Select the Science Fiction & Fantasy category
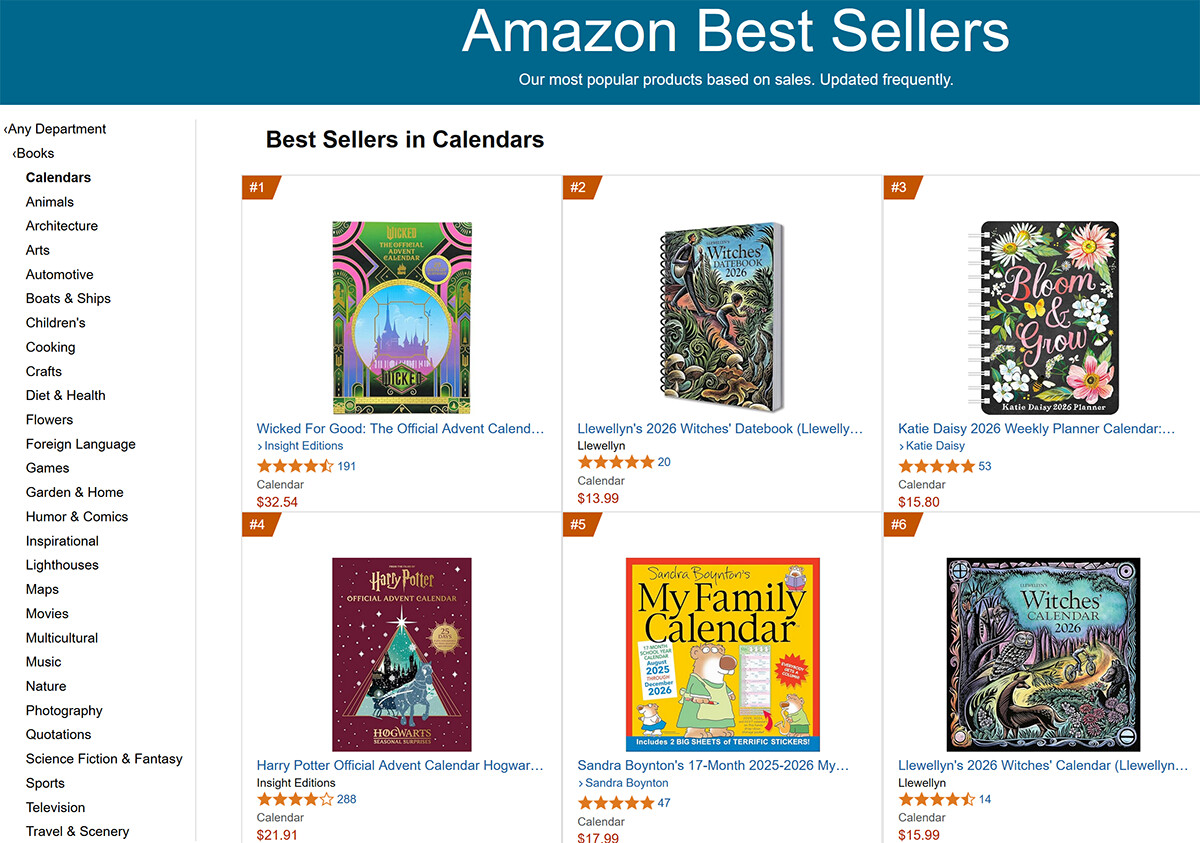 coord(104,759)
